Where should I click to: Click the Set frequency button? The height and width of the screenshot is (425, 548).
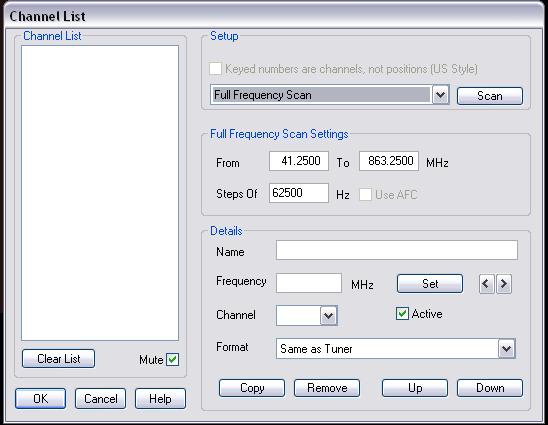[430, 283]
